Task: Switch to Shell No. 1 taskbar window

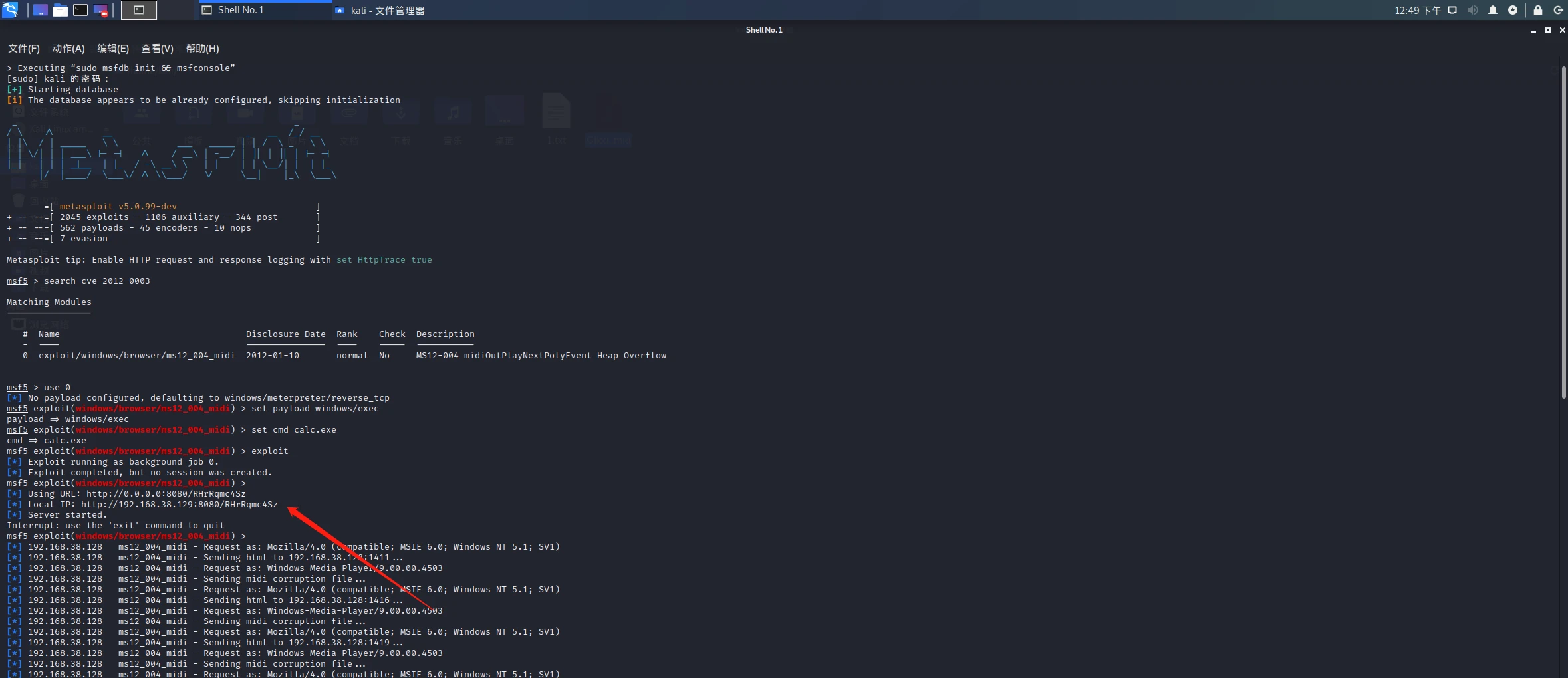Action: [265, 10]
